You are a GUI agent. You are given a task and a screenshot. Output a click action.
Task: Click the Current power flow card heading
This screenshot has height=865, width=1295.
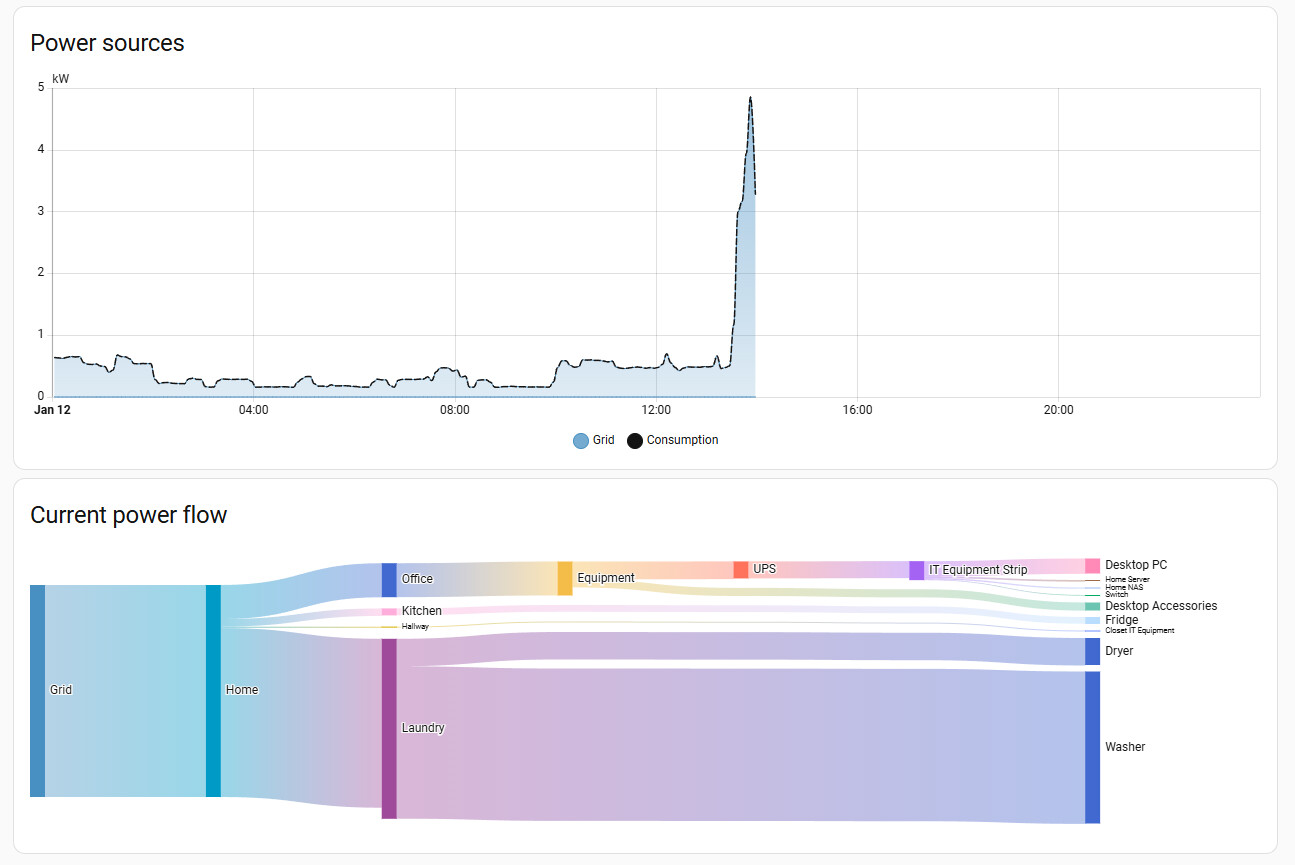128,515
